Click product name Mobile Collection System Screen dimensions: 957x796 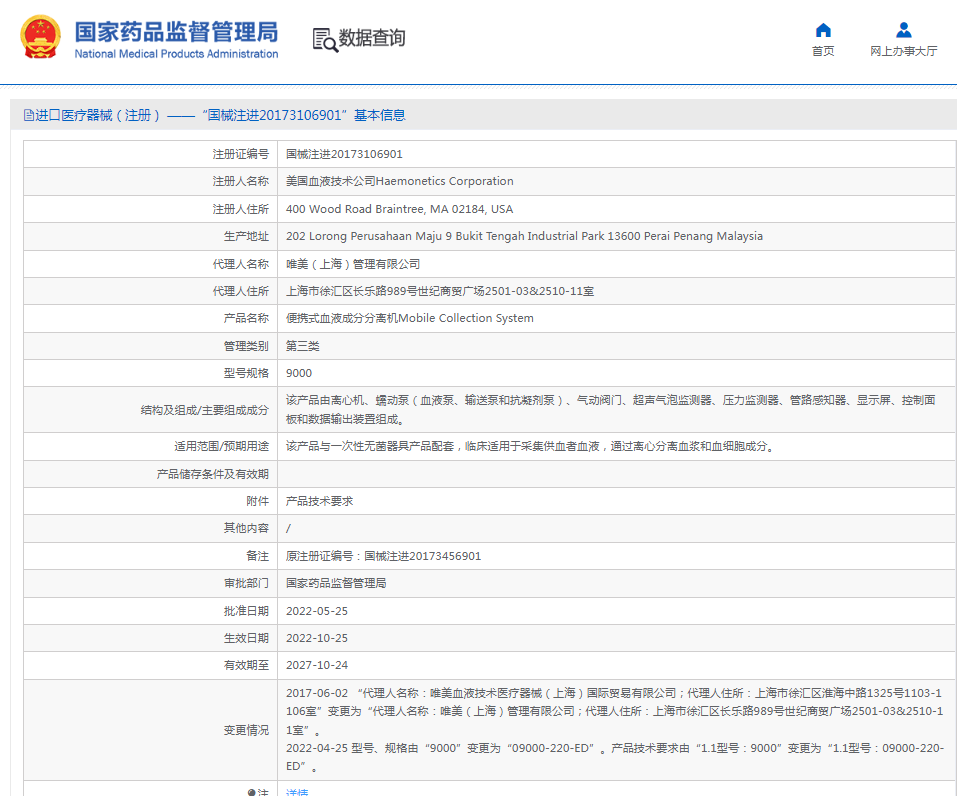[409, 318]
